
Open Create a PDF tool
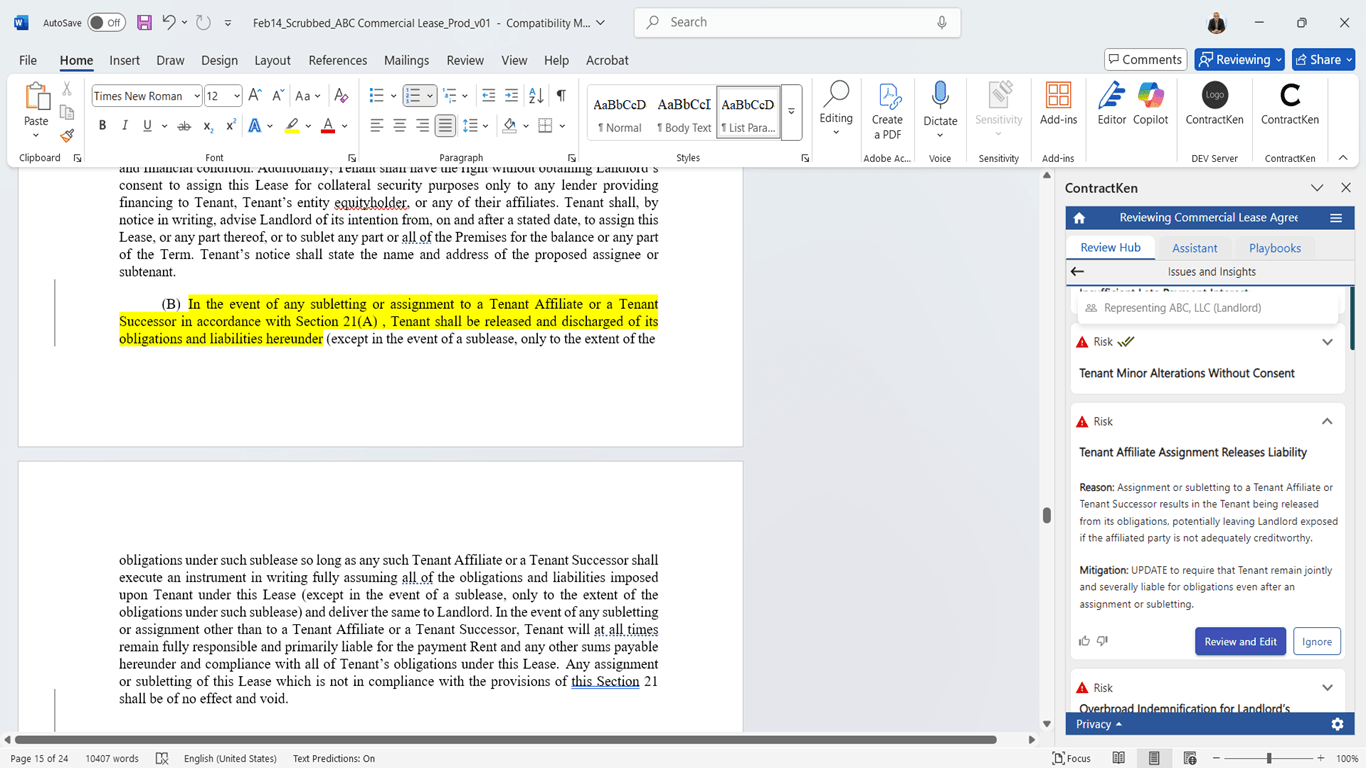pos(887,111)
